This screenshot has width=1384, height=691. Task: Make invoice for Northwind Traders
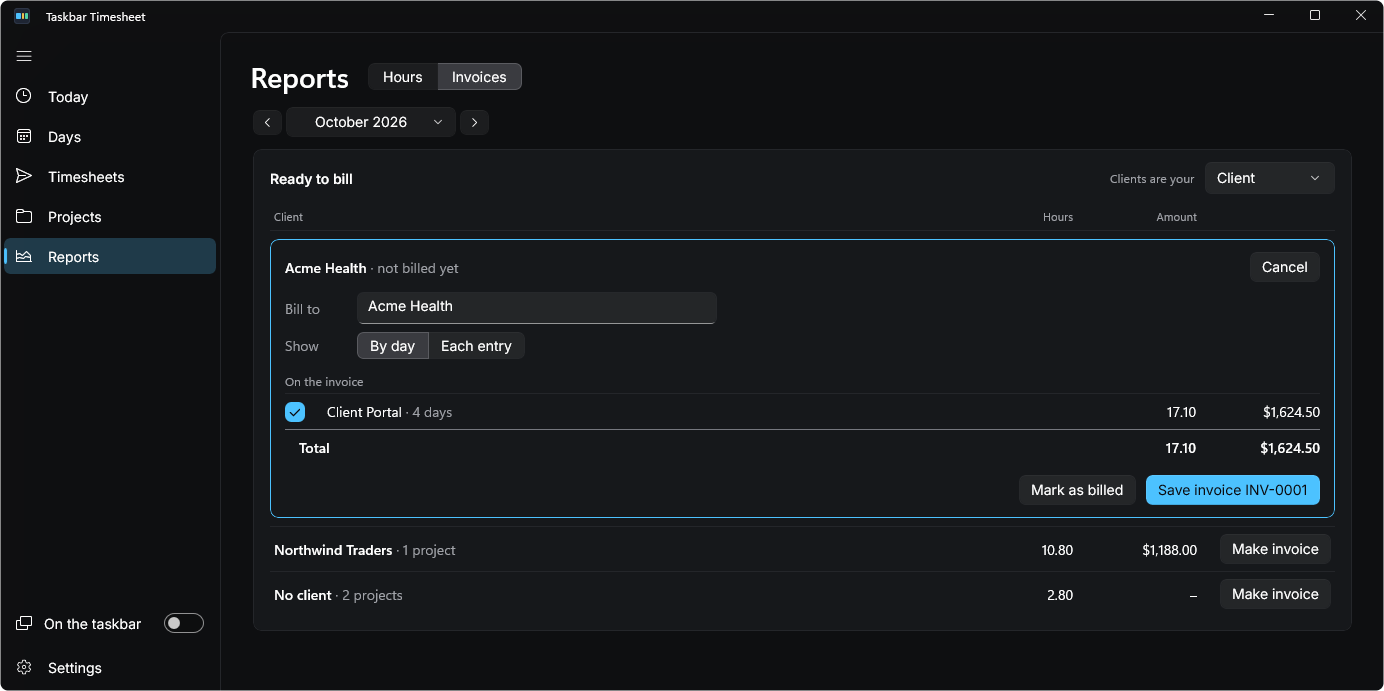click(1275, 549)
